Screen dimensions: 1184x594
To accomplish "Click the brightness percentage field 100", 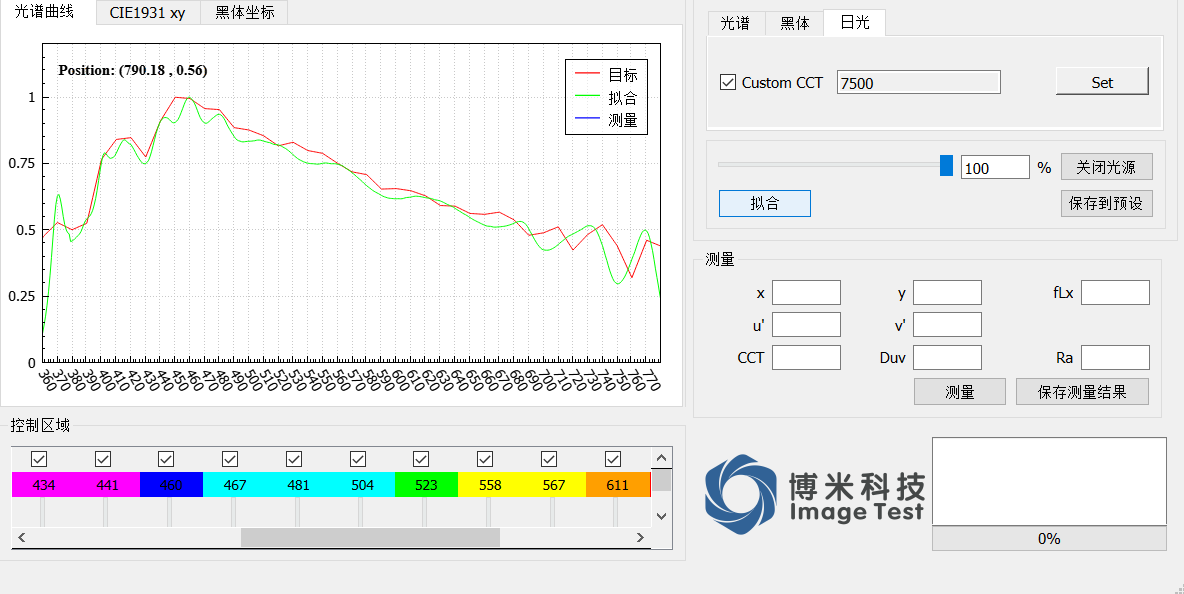I will (994, 168).
